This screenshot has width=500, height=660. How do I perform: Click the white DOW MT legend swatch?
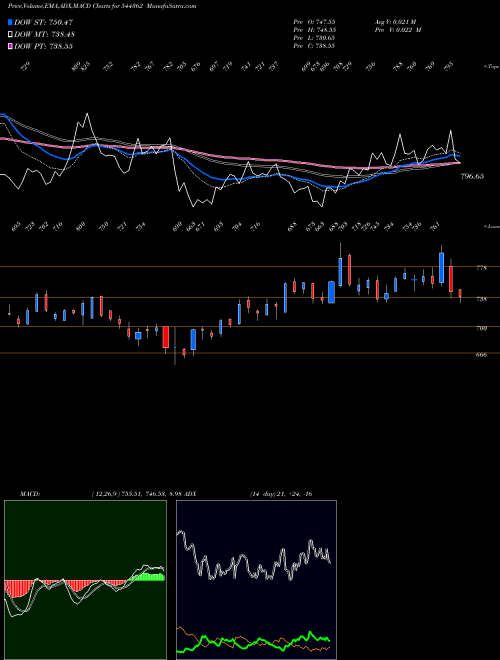(x=10, y=34)
